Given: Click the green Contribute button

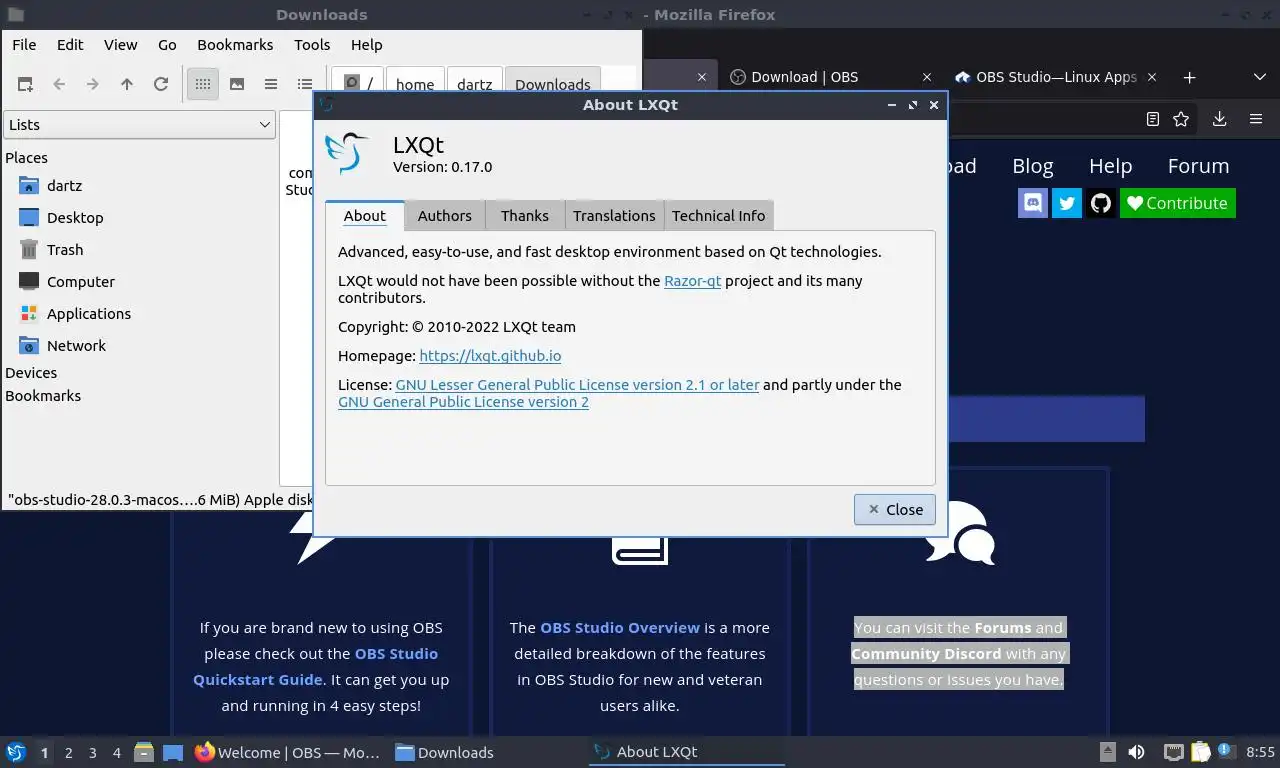Looking at the screenshot, I should tap(1178, 203).
